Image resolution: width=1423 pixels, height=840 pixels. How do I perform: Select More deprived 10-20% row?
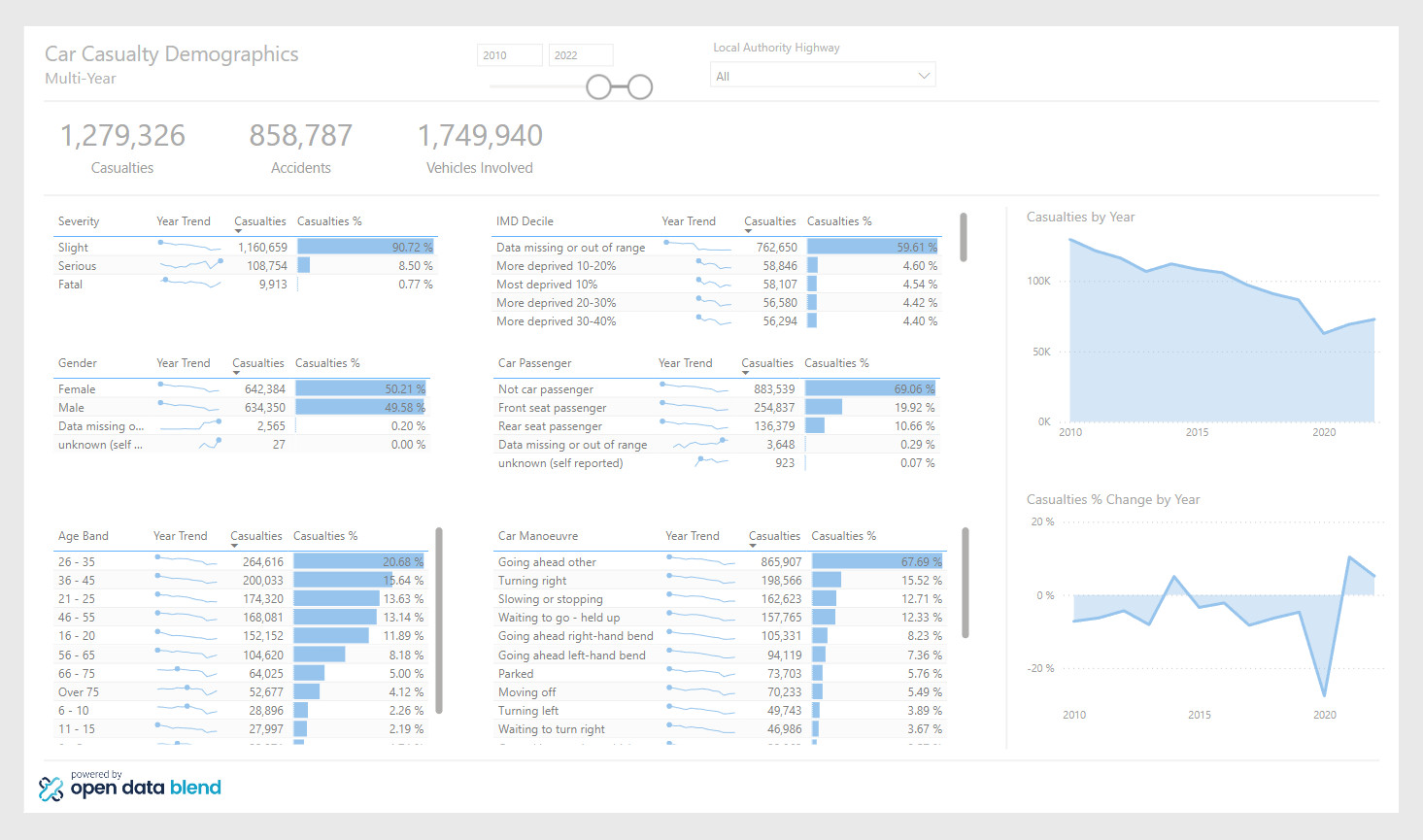pyautogui.click(x=717, y=266)
